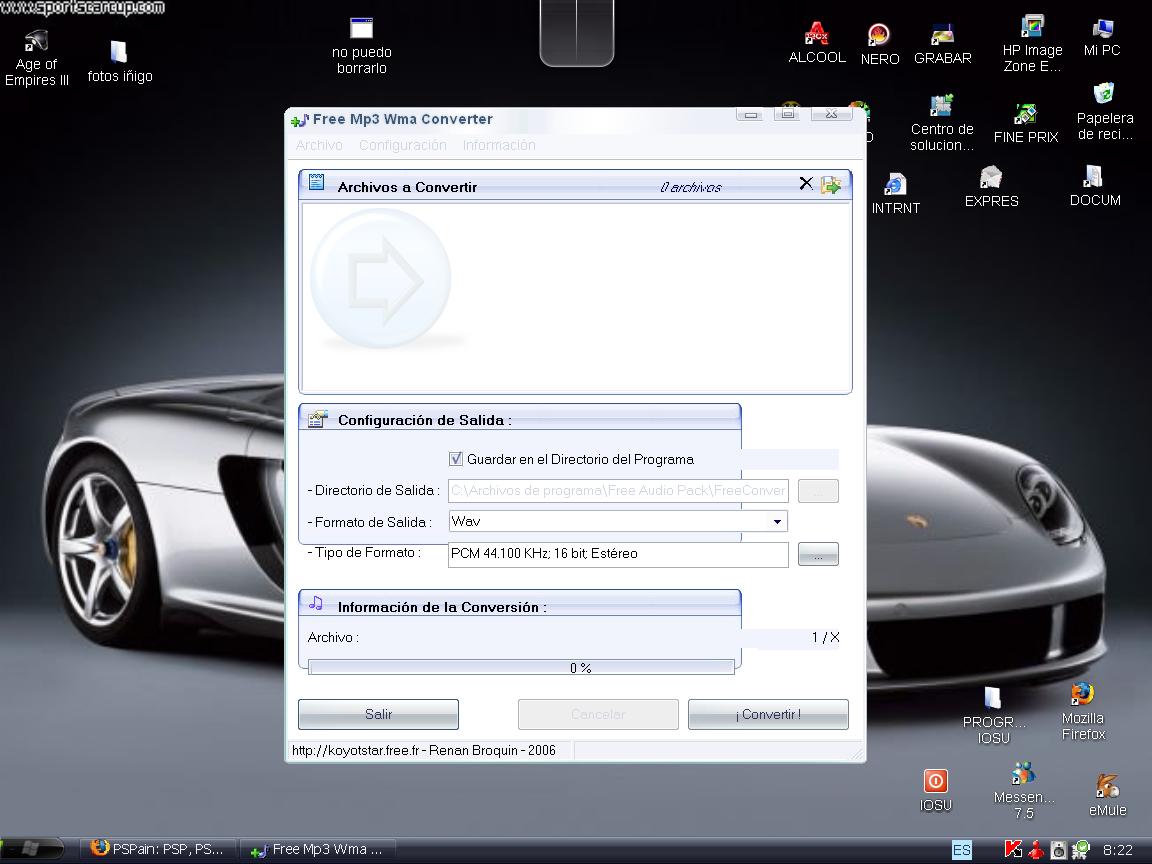This screenshot has width=1152, height=864.
Task: Open the Archivo menu
Action: pos(319,145)
